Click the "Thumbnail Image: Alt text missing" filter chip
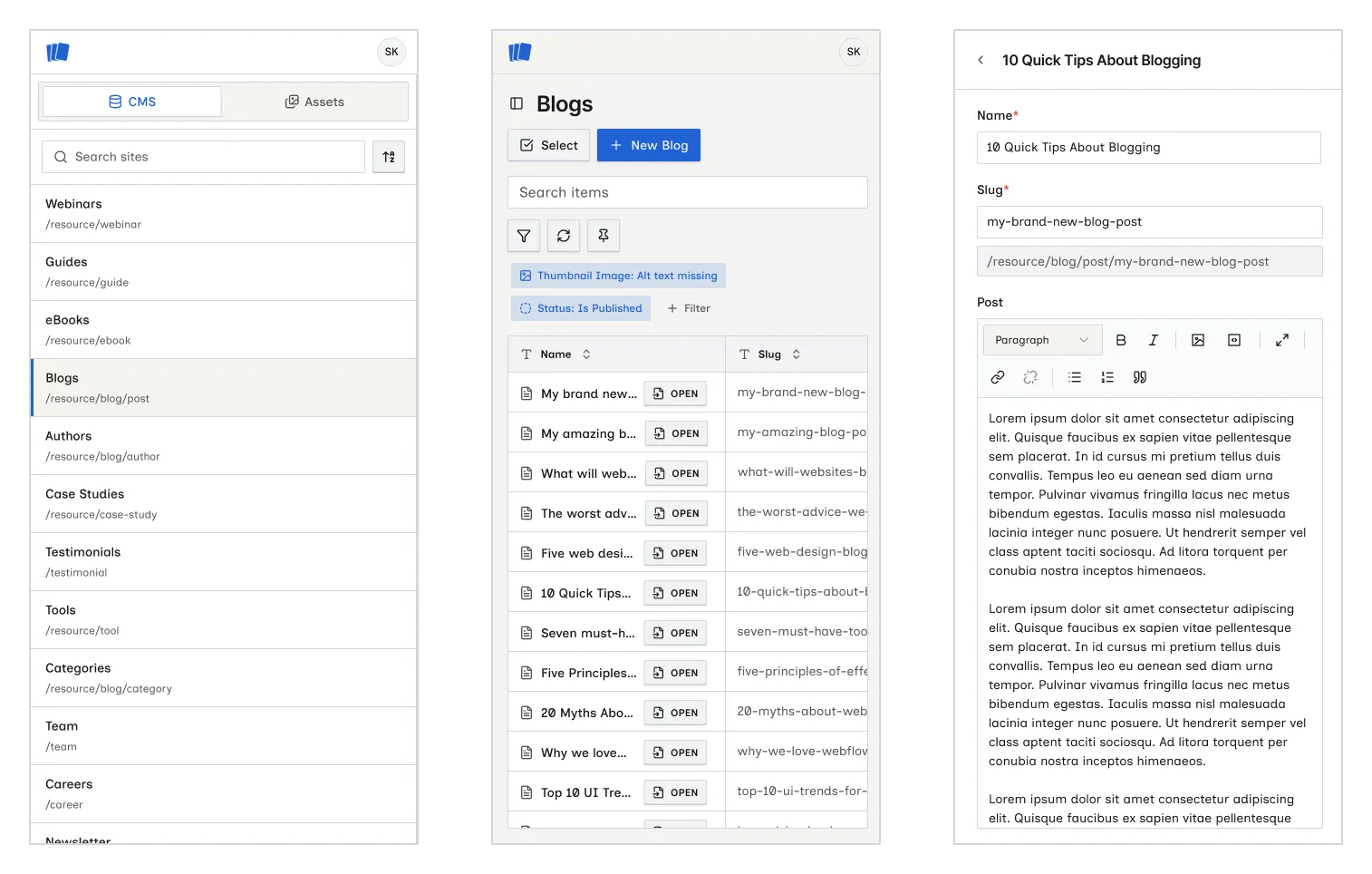This screenshot has height=874, width=1372. (x=618, y=276)
